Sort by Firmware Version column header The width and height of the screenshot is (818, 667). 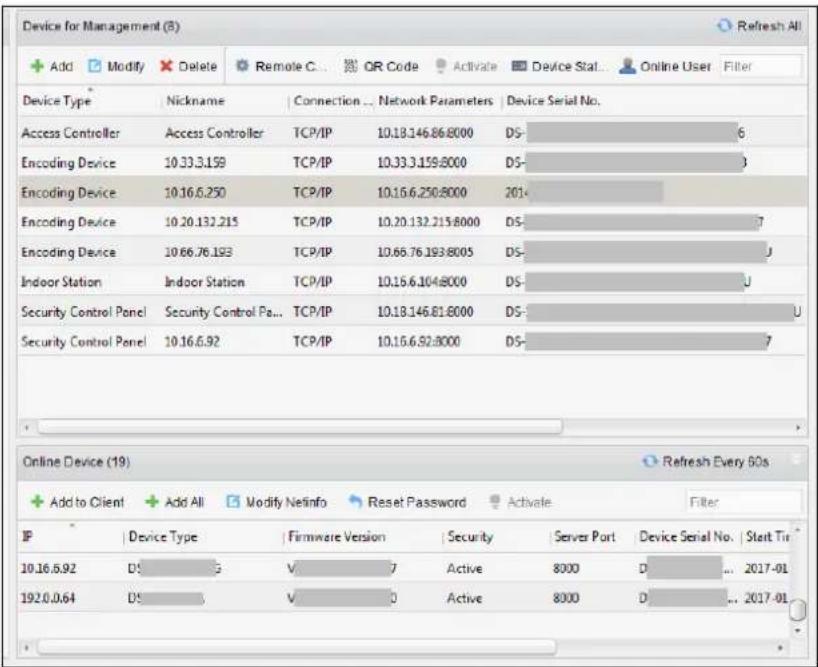click(x=336, y=537)
